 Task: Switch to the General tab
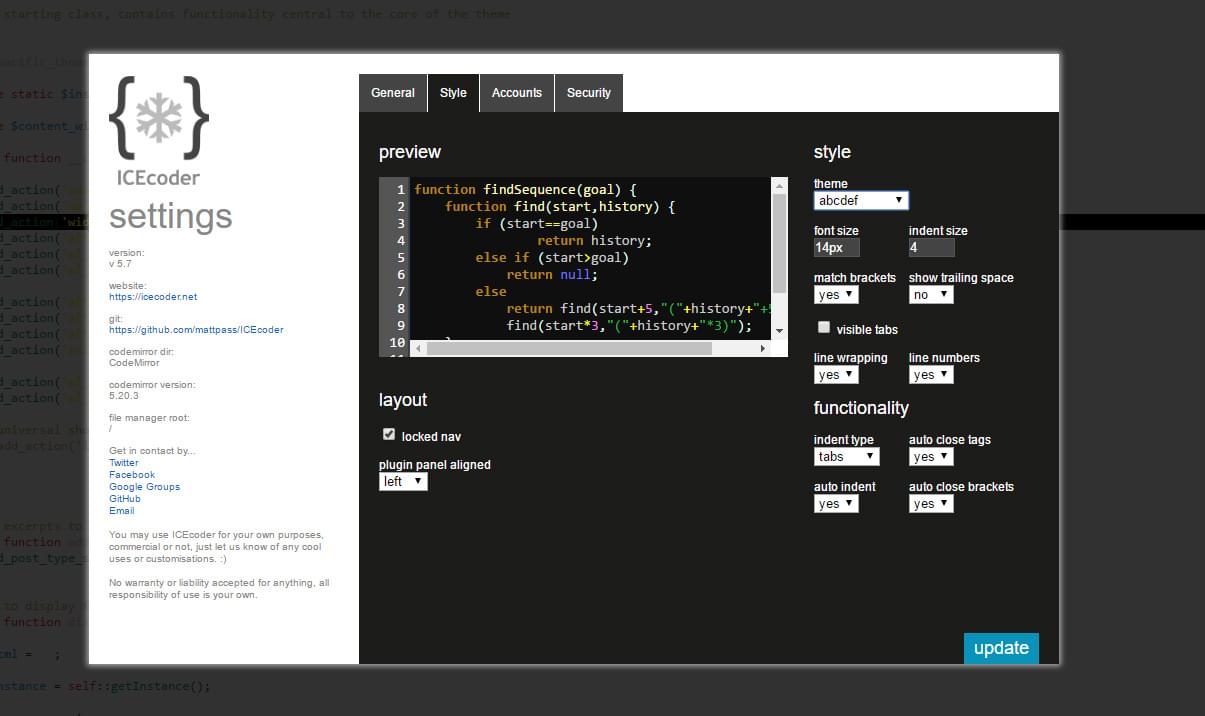[x=392, y=93]
